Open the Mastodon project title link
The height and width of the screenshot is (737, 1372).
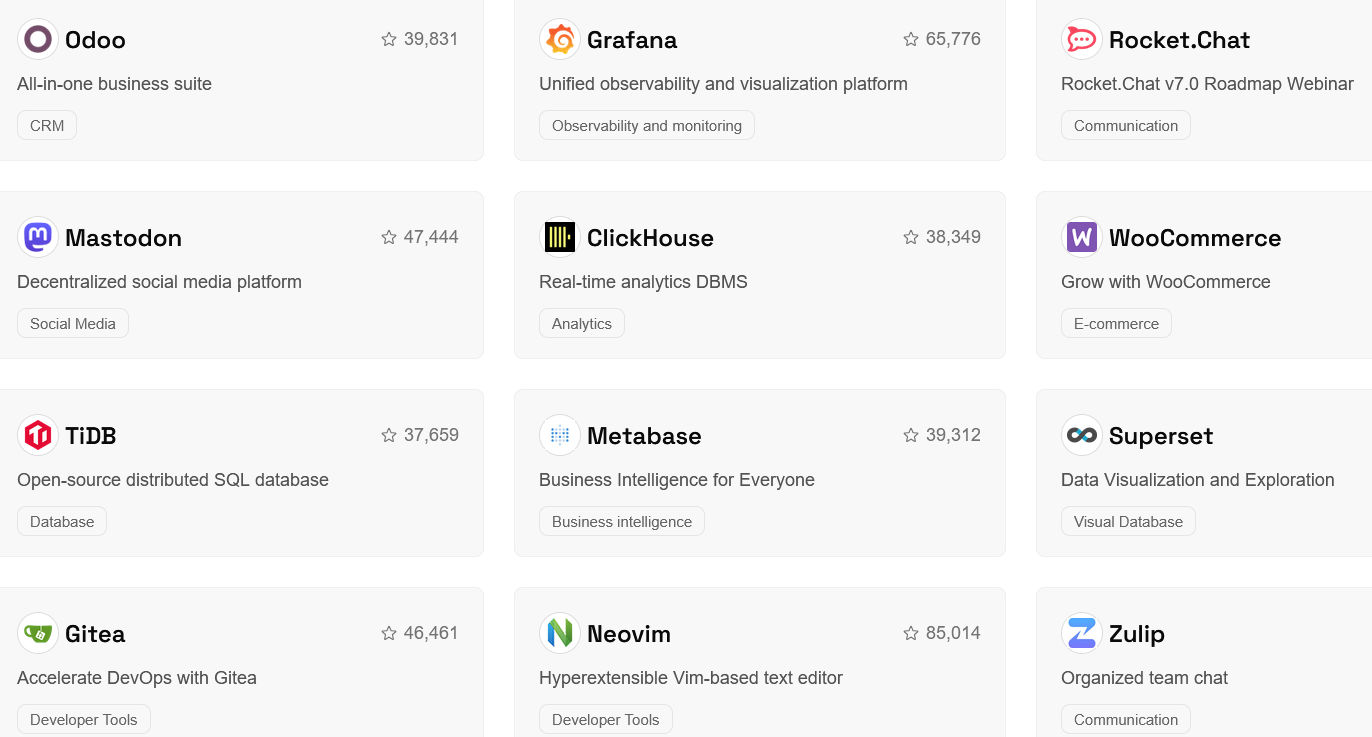click(123, 238)
